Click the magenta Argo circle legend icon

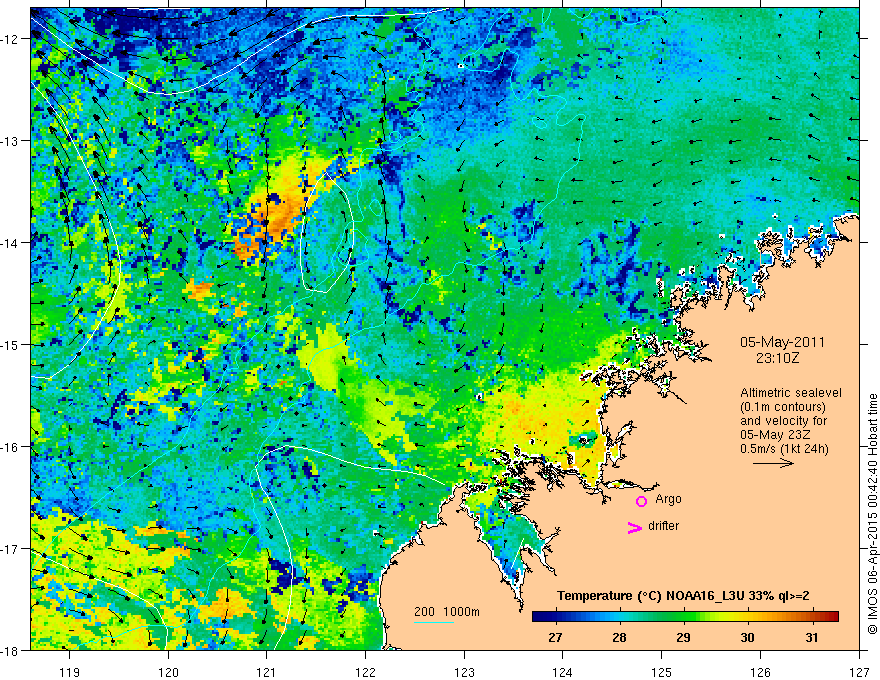pyautogui.click(x=641, y=501)
